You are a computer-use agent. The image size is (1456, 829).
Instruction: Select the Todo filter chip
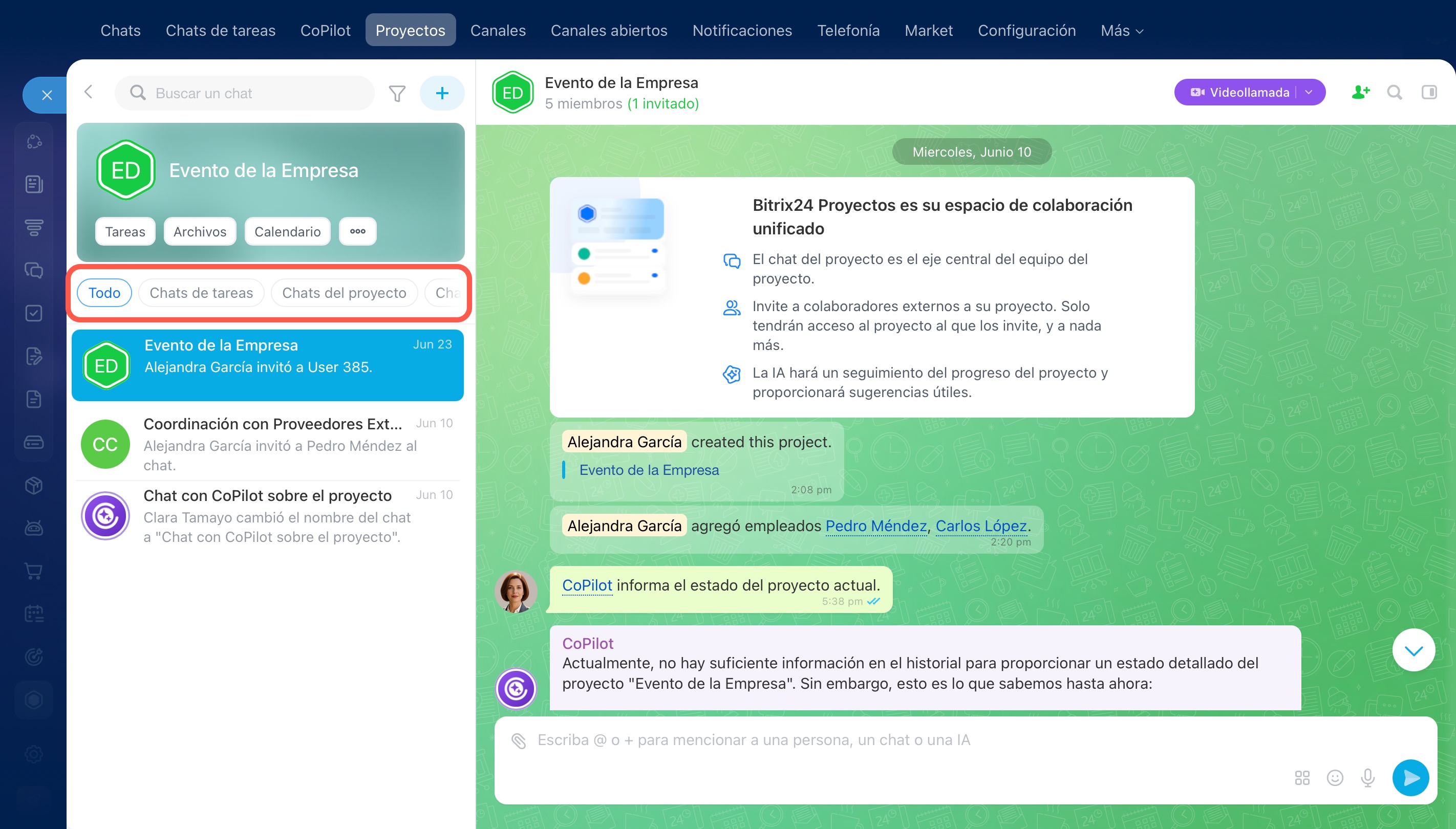click(104, 293)
